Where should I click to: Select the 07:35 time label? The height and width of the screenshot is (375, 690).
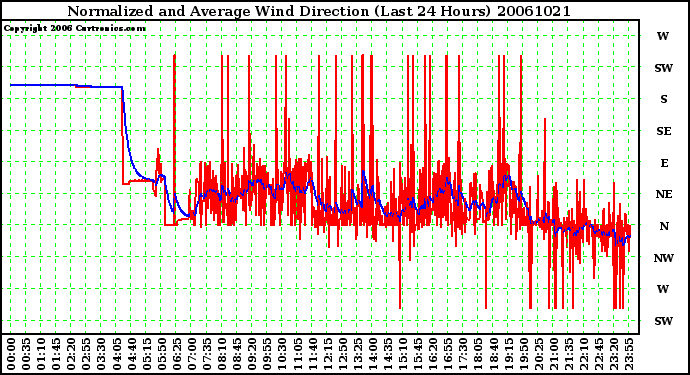[x=206, y=354]
